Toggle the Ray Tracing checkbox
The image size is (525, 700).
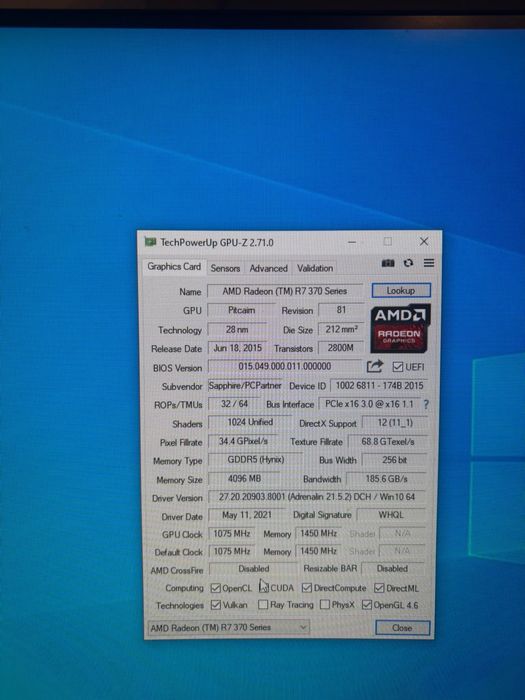point(263,604)
